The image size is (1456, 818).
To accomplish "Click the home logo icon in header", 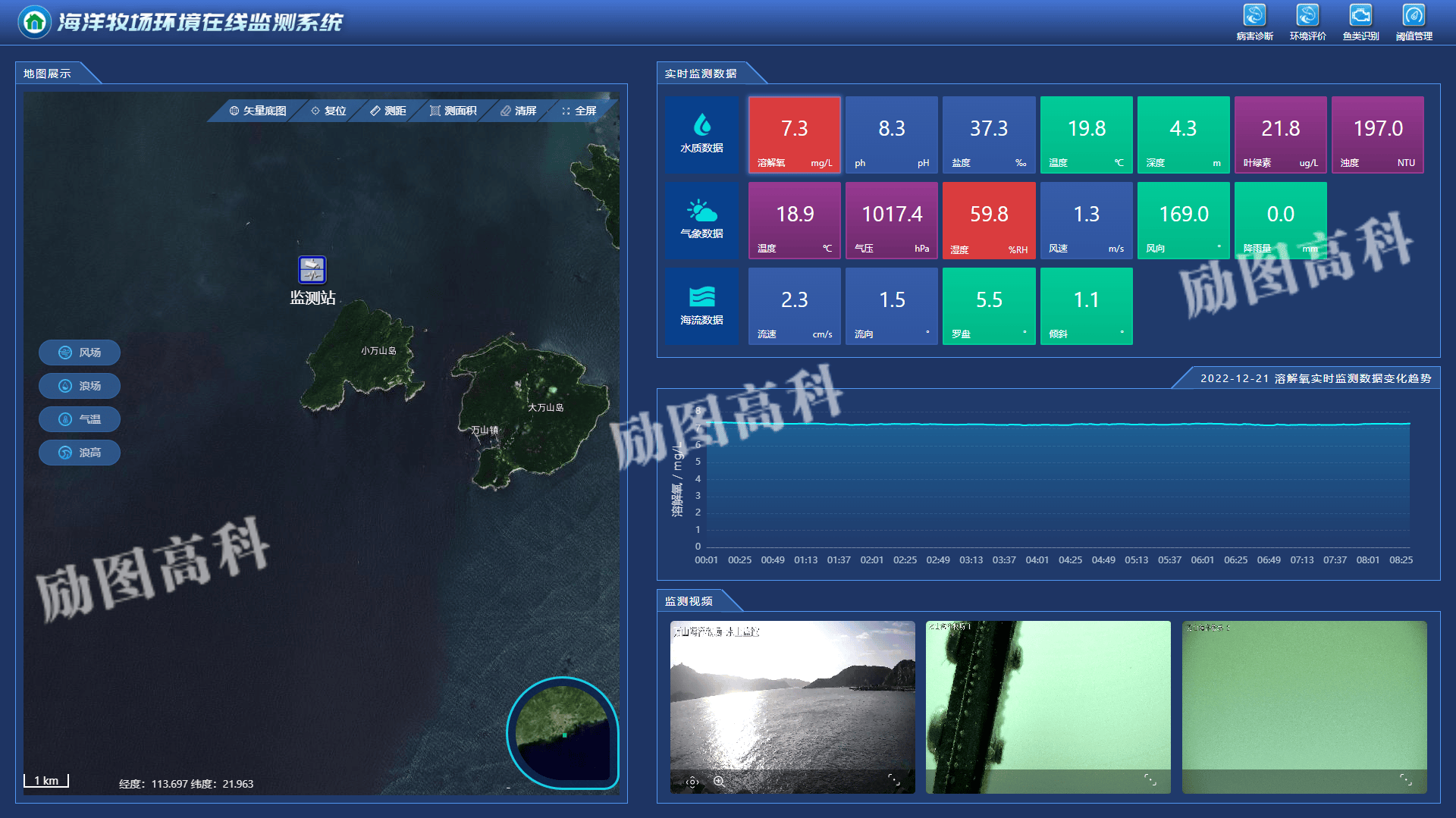I will click(x=34, y=22).
